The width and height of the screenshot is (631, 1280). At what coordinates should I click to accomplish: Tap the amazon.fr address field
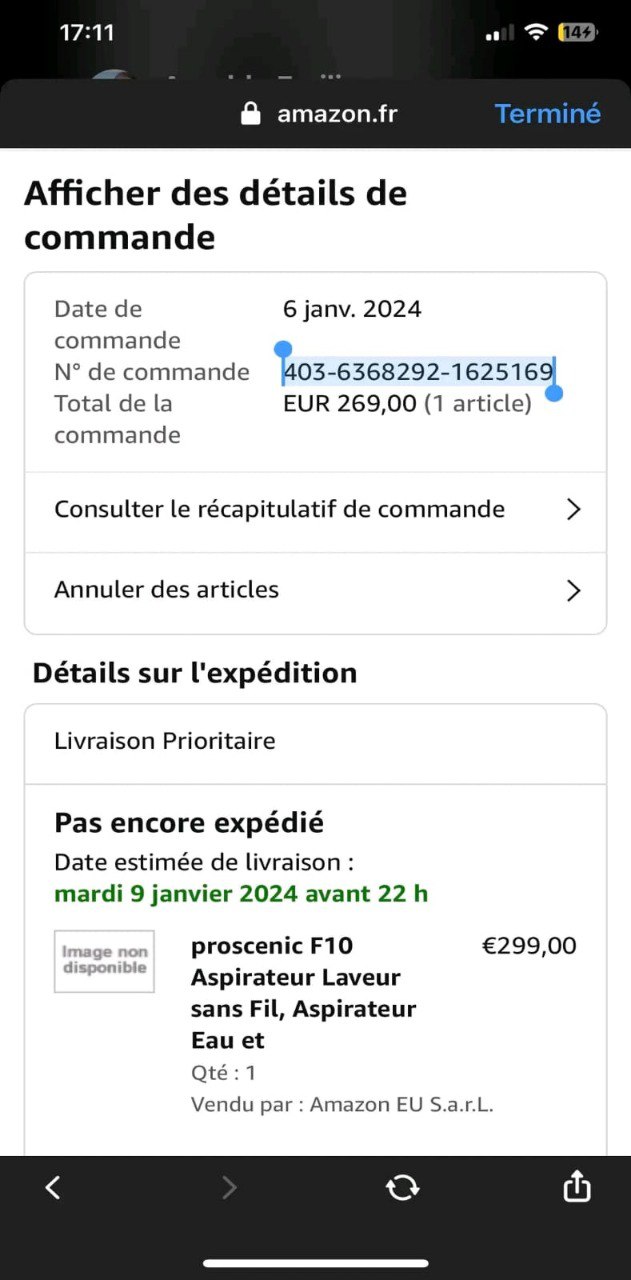coord(336,114)
